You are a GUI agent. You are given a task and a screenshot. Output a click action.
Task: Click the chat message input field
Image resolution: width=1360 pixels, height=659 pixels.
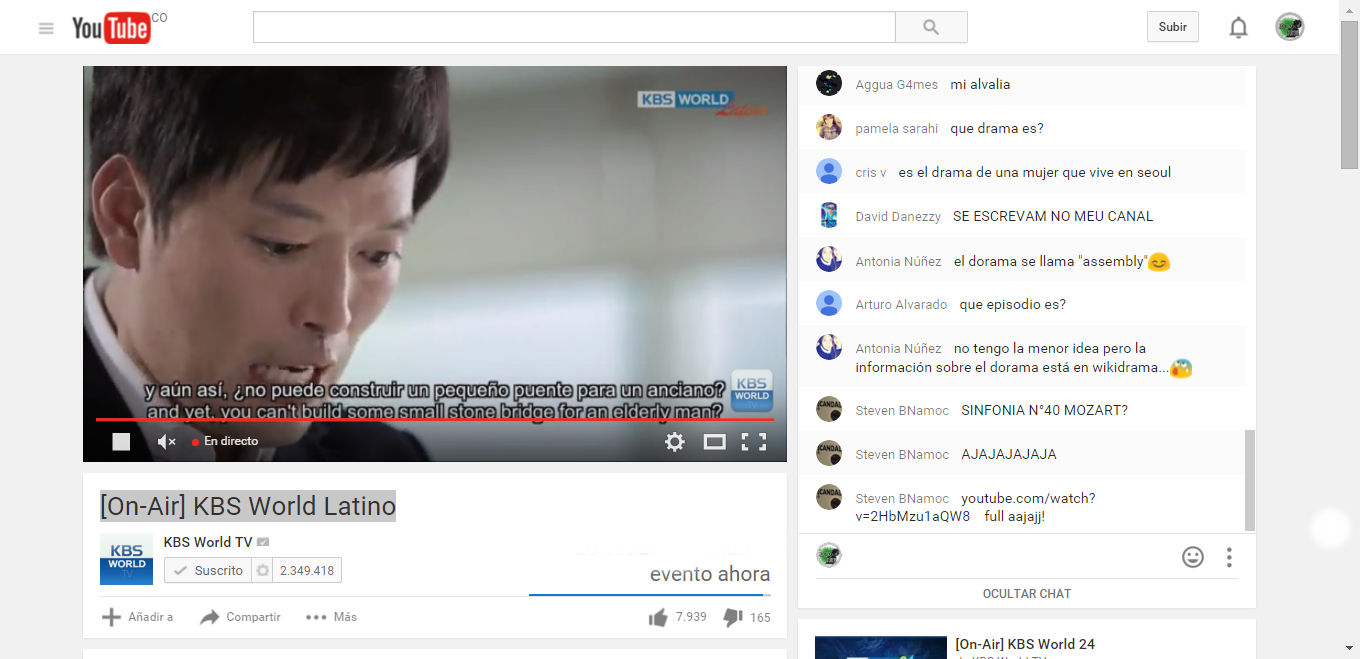tap(1010, 557)
